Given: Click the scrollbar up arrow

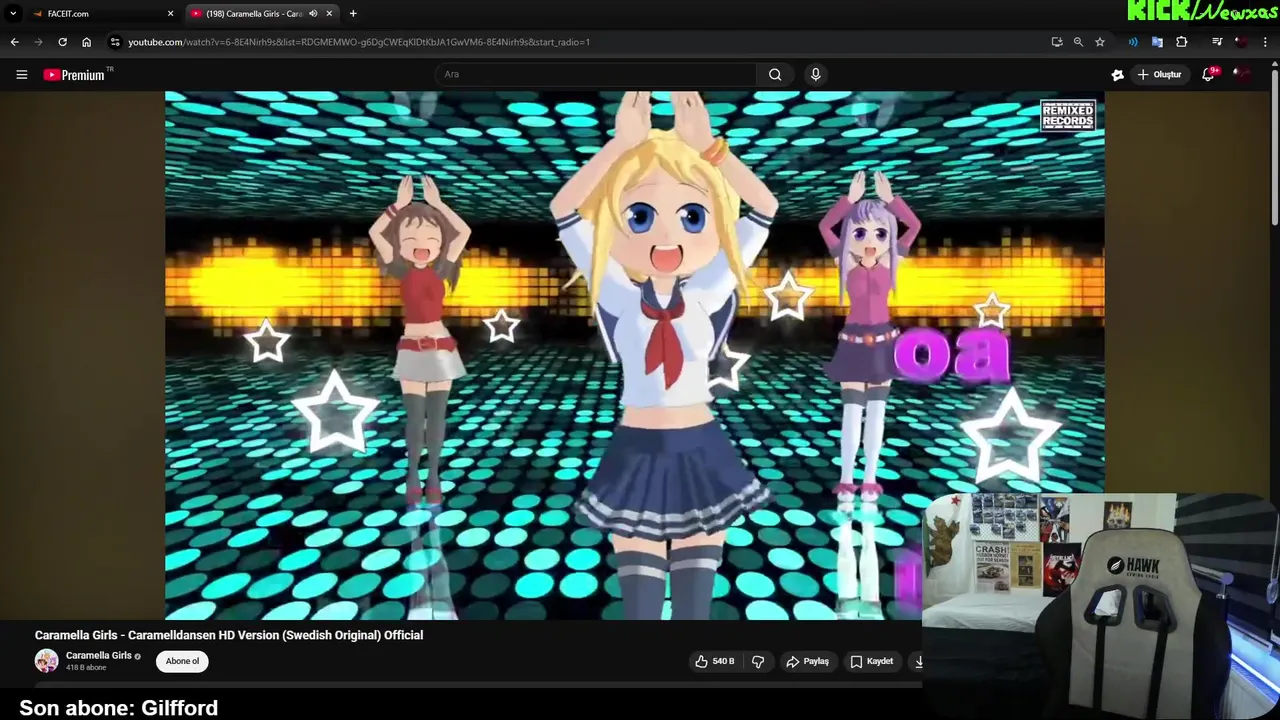Looking at the screenshot, I should [x=1274, y=66].
